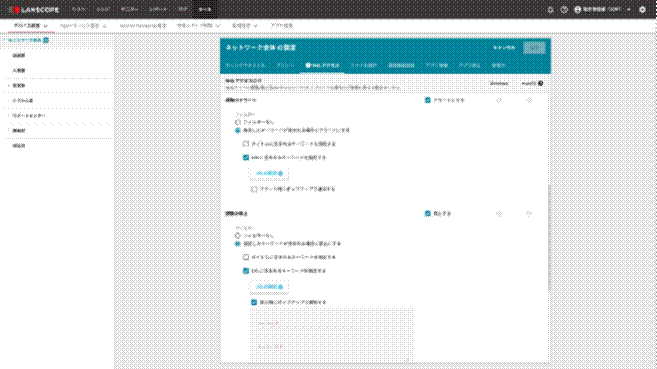The image size is (657, 369).
Task: Select the first group under ネットワーク全体
Action: [x=19, y=55]
